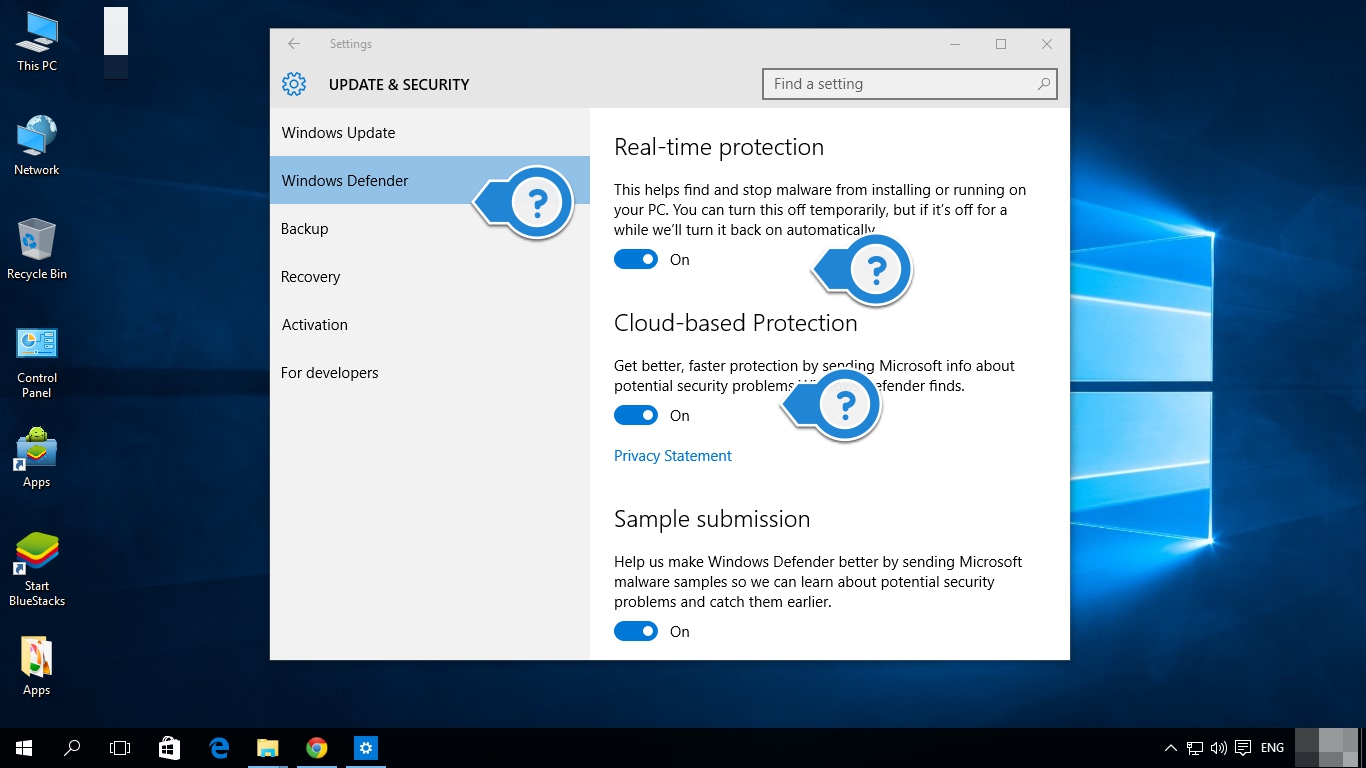Maximize the Settings window
This screenshot has width=1366, height=768.
coord(1001,44)
